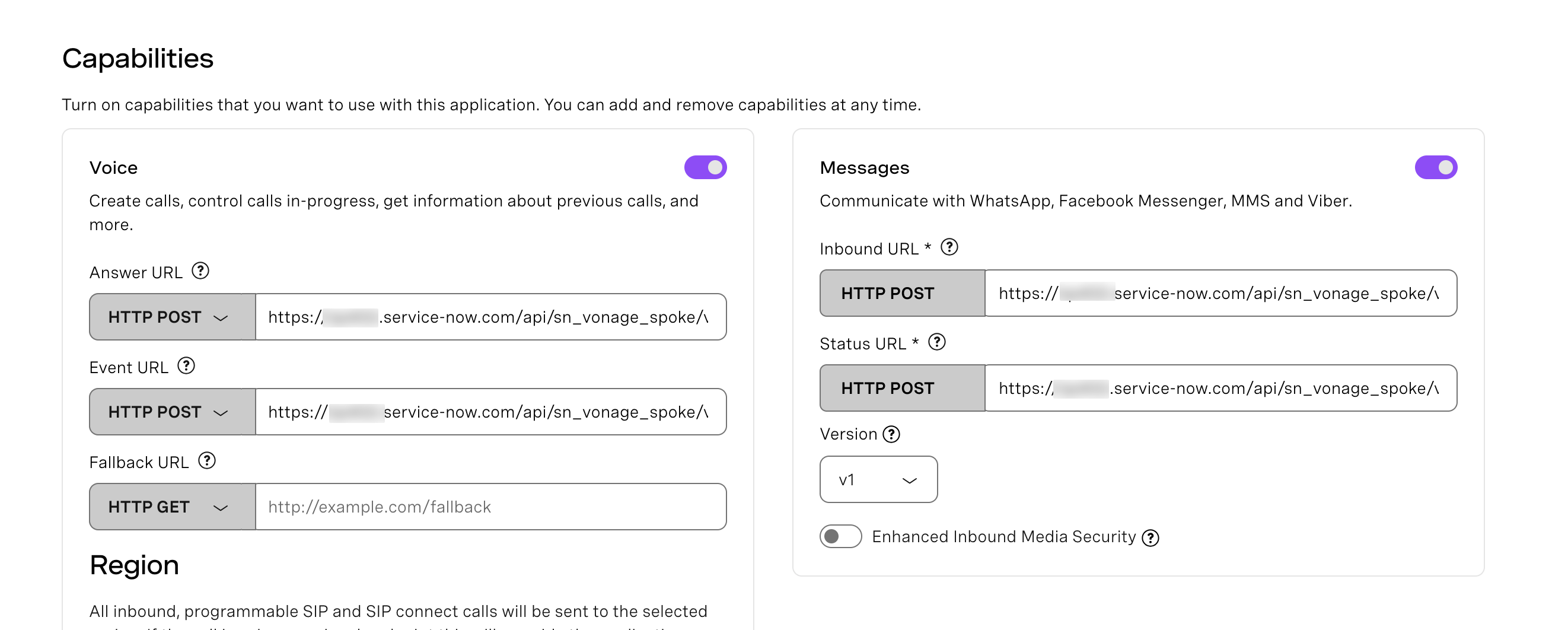Click the Region heading
Screen dimensions: 1568x630
[134, 565]
